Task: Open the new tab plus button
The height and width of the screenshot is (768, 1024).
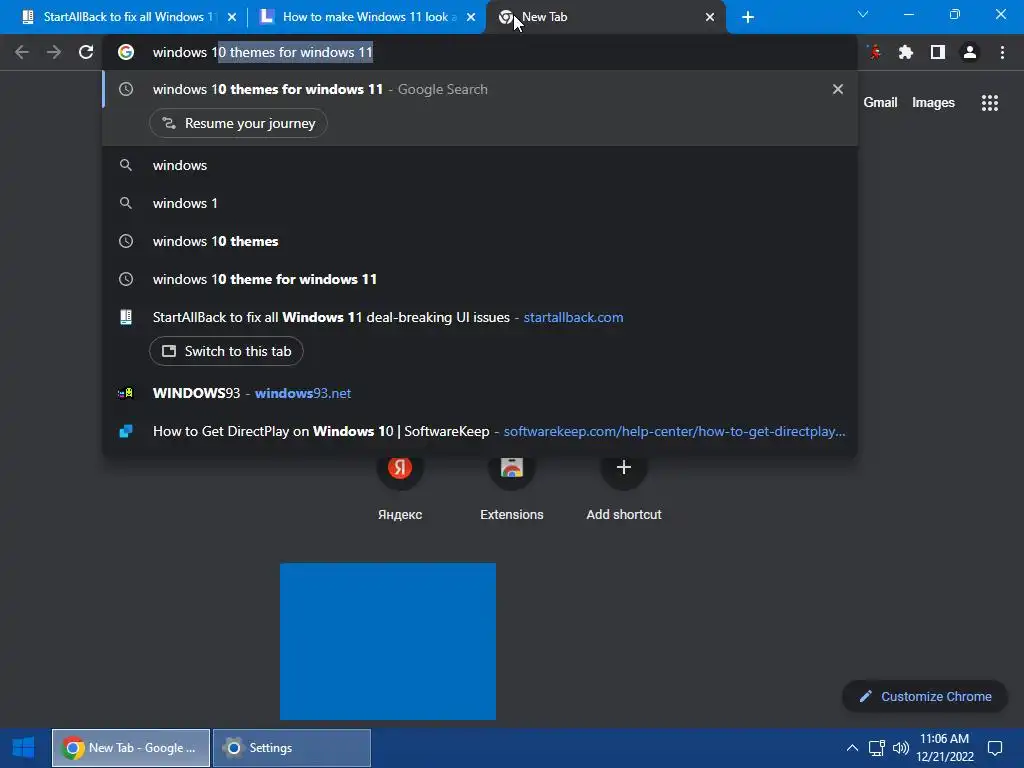Action: 748,17
